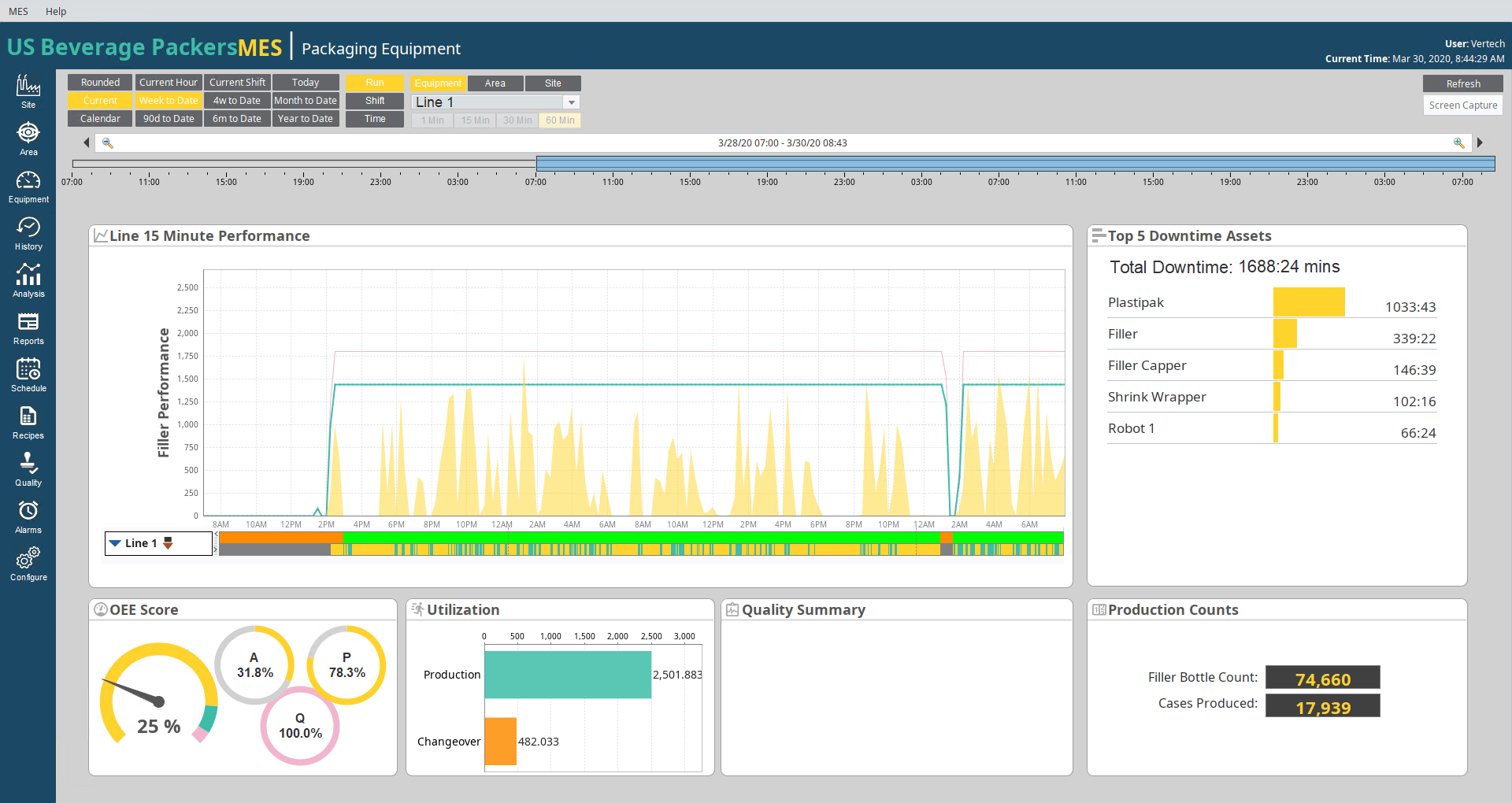Toggle the Week to Date range

[169, 101]
